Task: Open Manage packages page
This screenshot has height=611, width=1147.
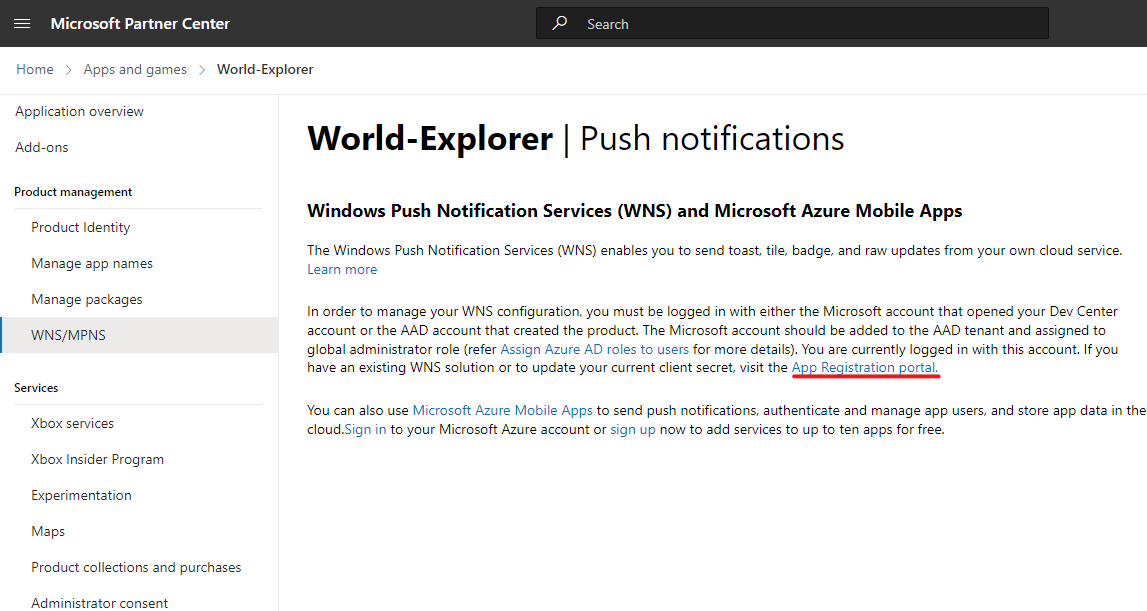Action: click(x=87, y=299)
